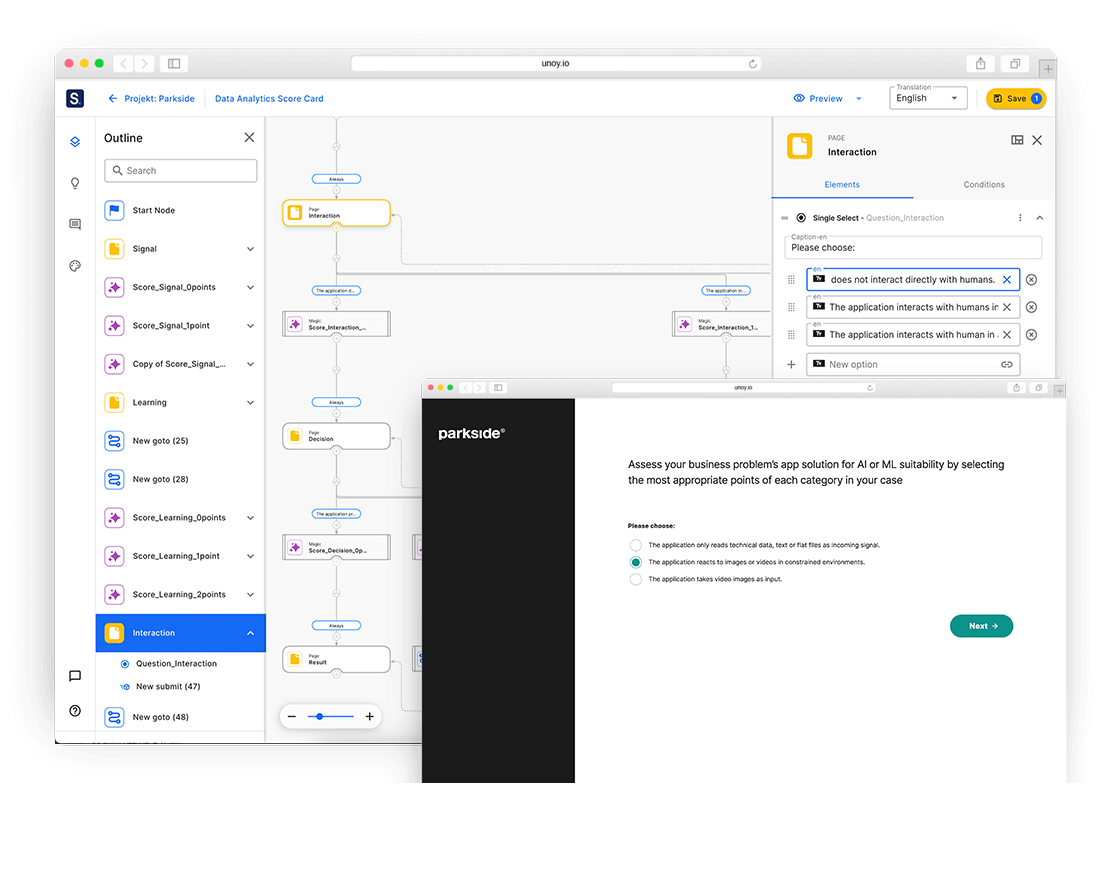Click the zoom out minus icon
Viewport: 1120px width, 880px height.
[292, 716]
